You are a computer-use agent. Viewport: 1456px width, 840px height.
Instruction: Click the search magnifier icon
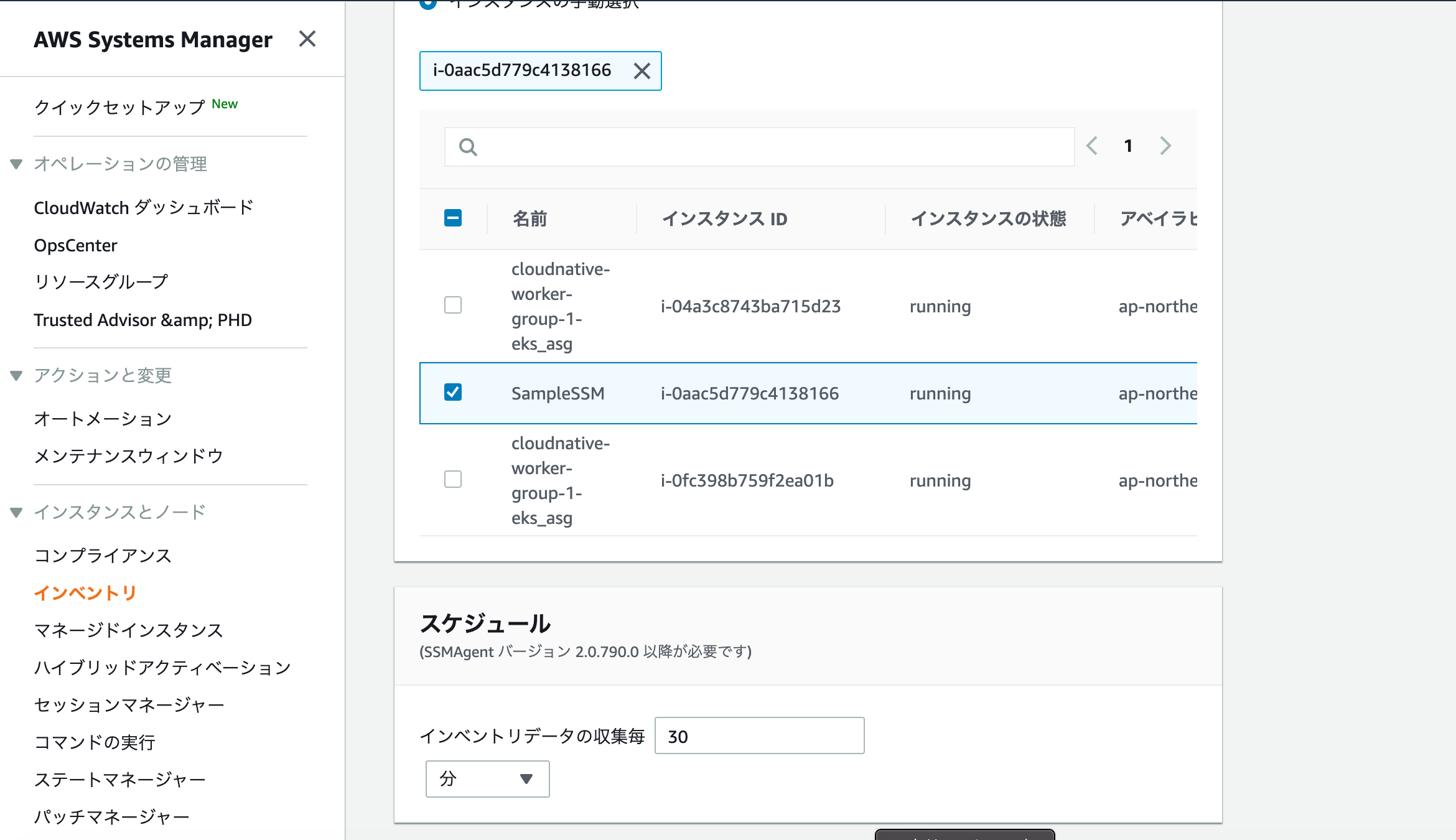click(468, 147)
